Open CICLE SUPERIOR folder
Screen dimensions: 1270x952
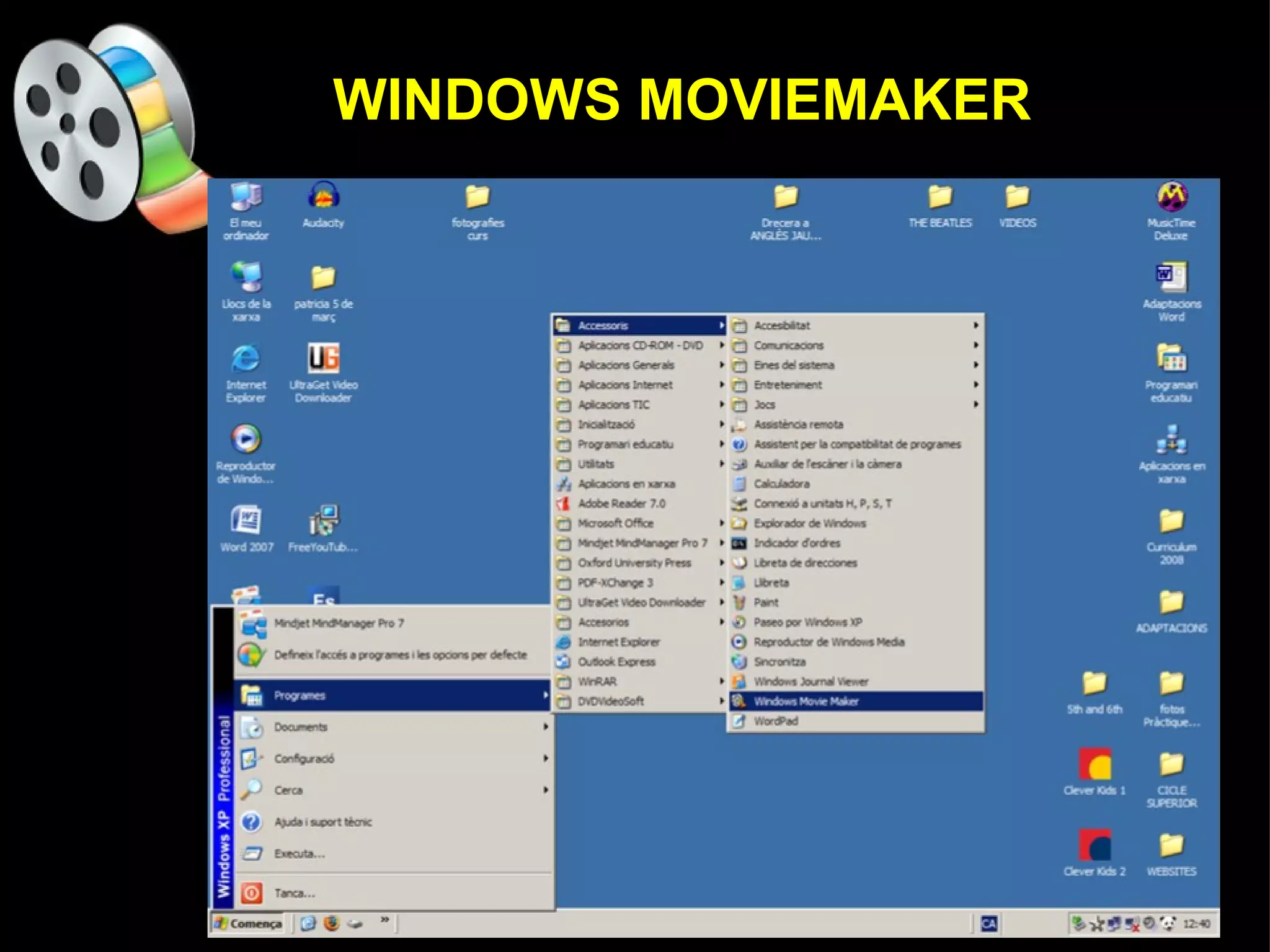1171,780
